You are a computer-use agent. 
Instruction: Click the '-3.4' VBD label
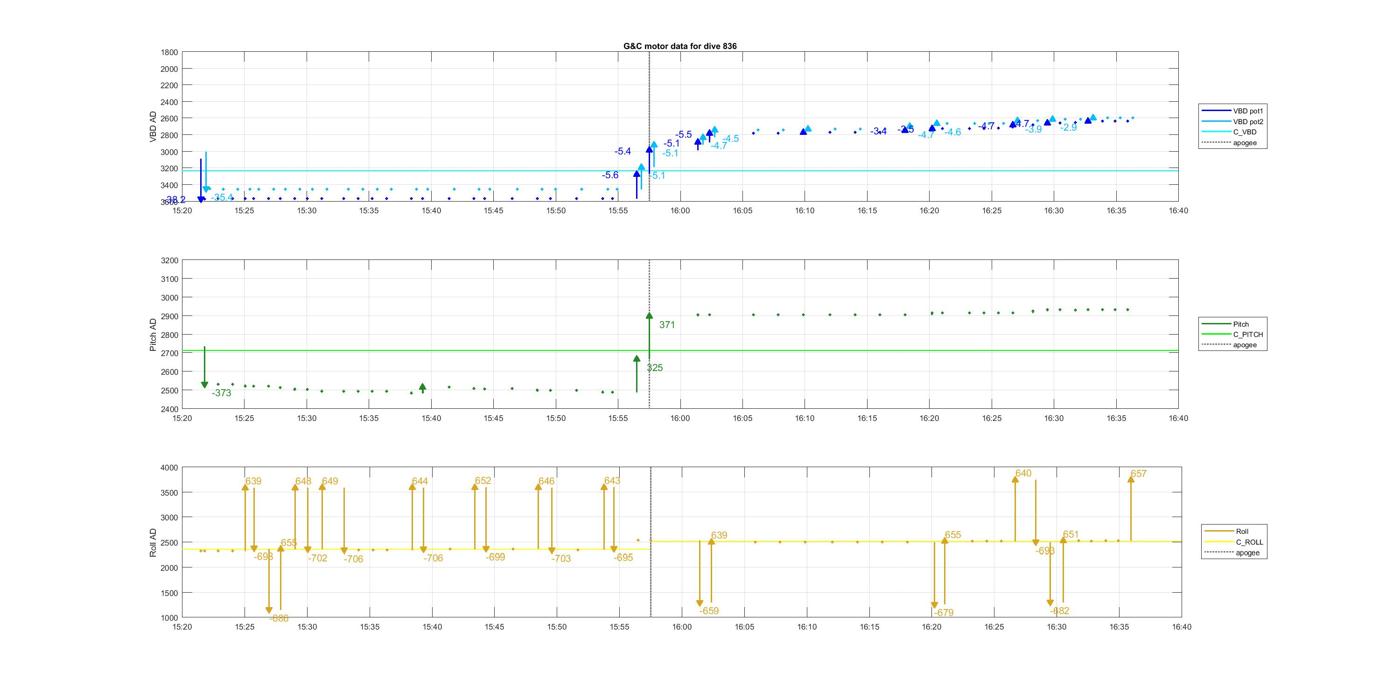click(879, 131)
